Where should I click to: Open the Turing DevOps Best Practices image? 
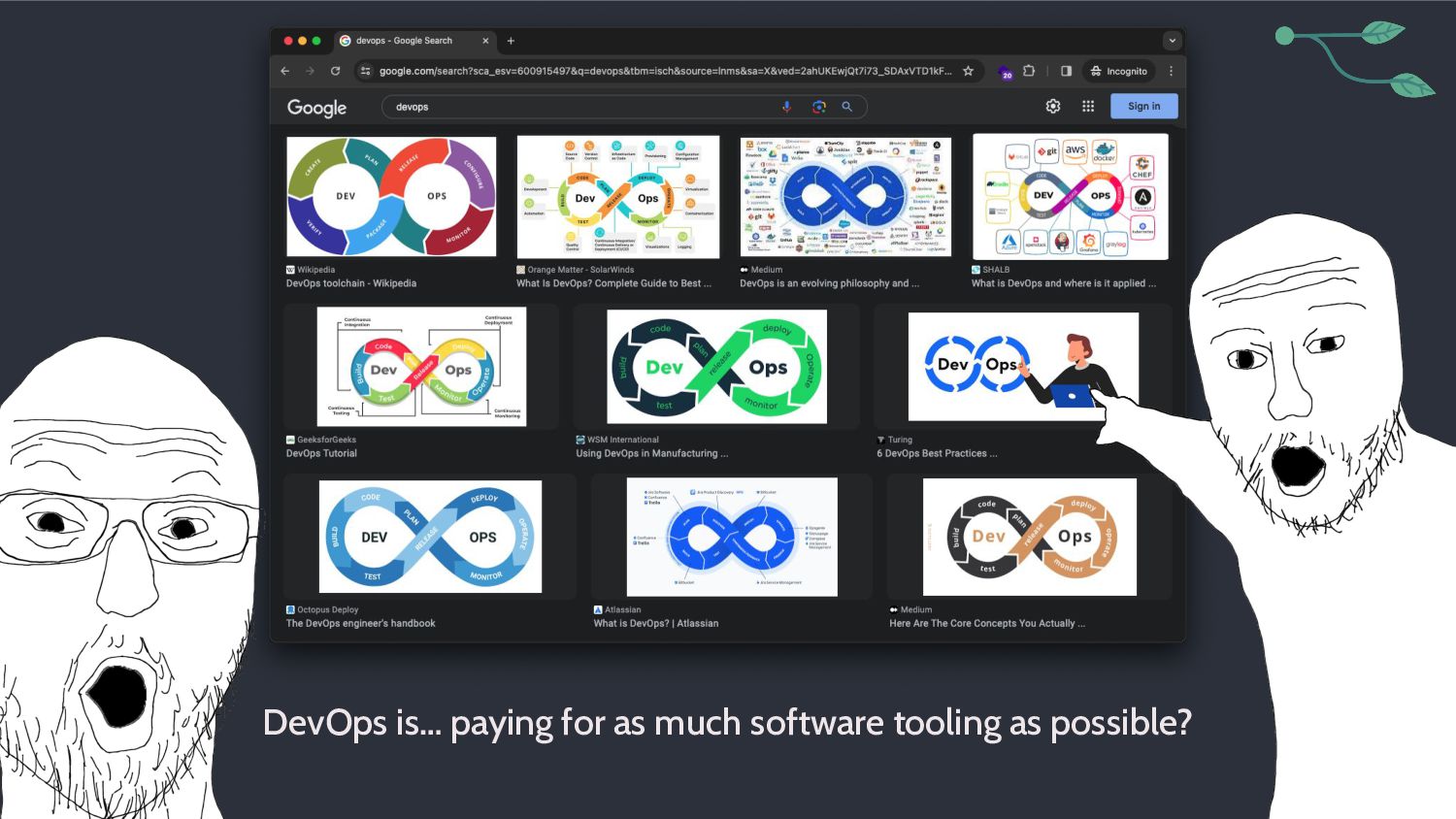pyautogui.click(x=1023, y=367)
